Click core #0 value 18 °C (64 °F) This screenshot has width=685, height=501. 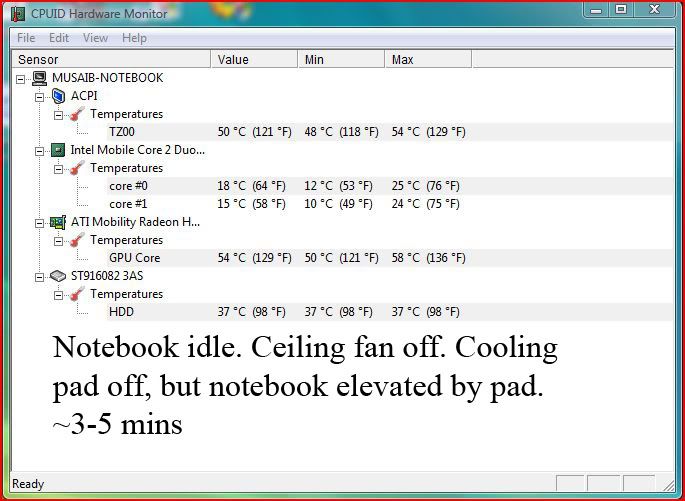coord(252,186)
